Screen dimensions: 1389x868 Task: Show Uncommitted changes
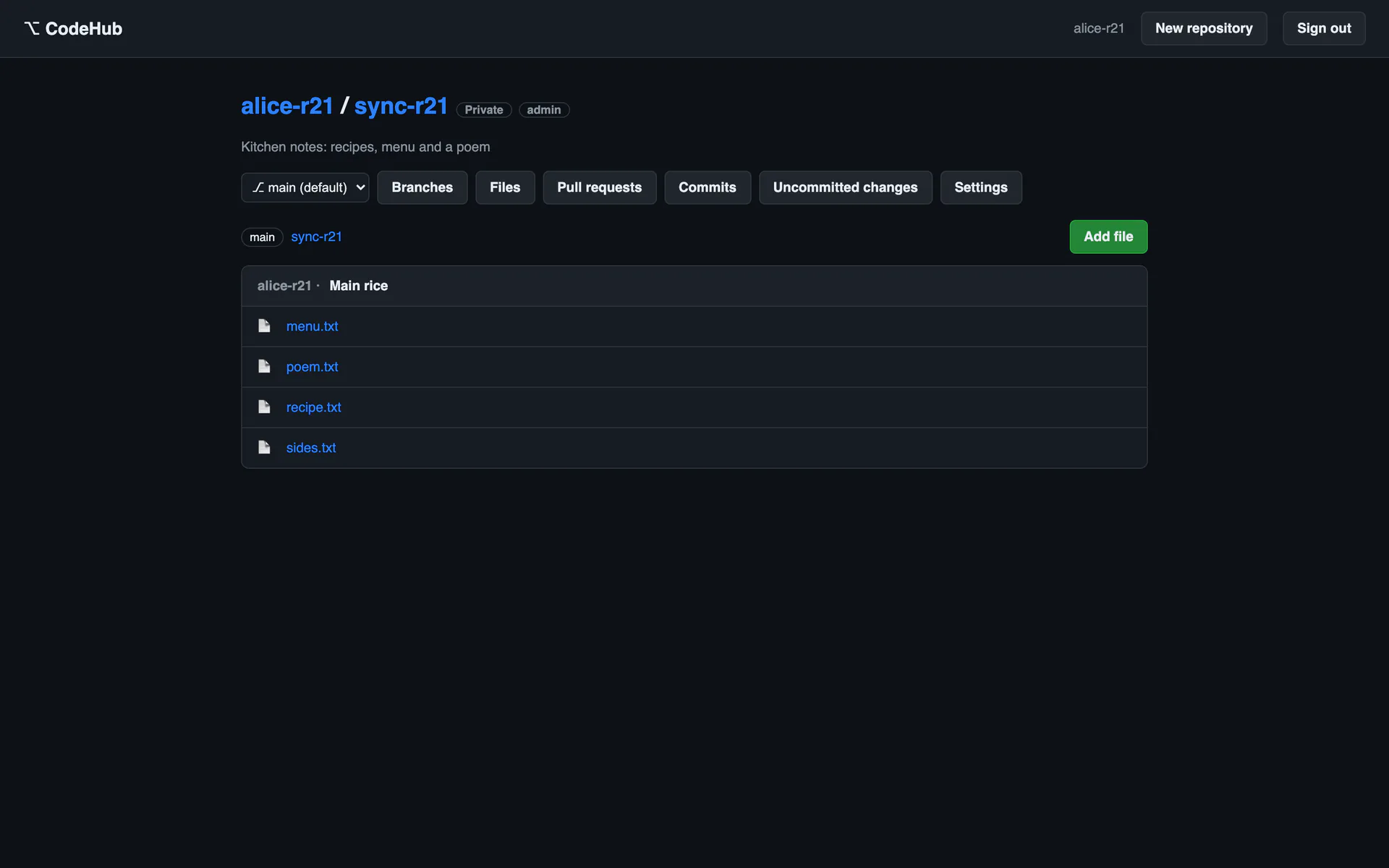point(845,187)
